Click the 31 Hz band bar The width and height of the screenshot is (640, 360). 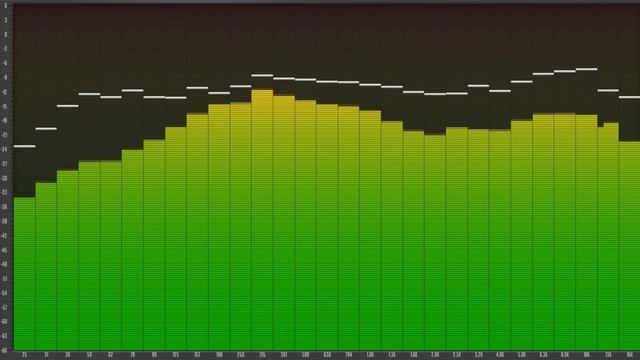pos(46,267)
